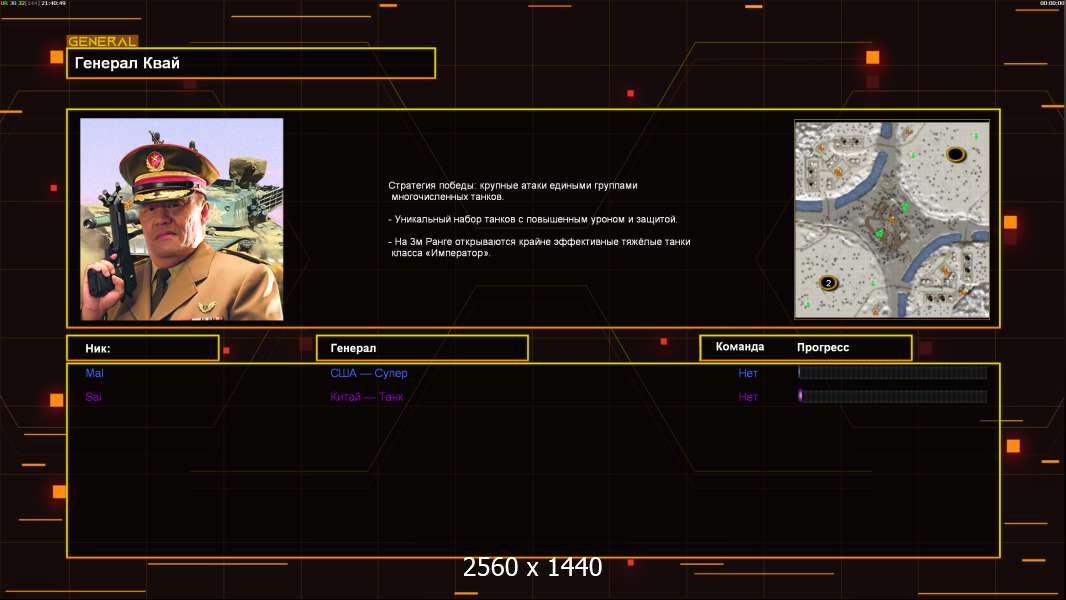
Task: Select the Генерал Квай title field
Action: point(250,63)
